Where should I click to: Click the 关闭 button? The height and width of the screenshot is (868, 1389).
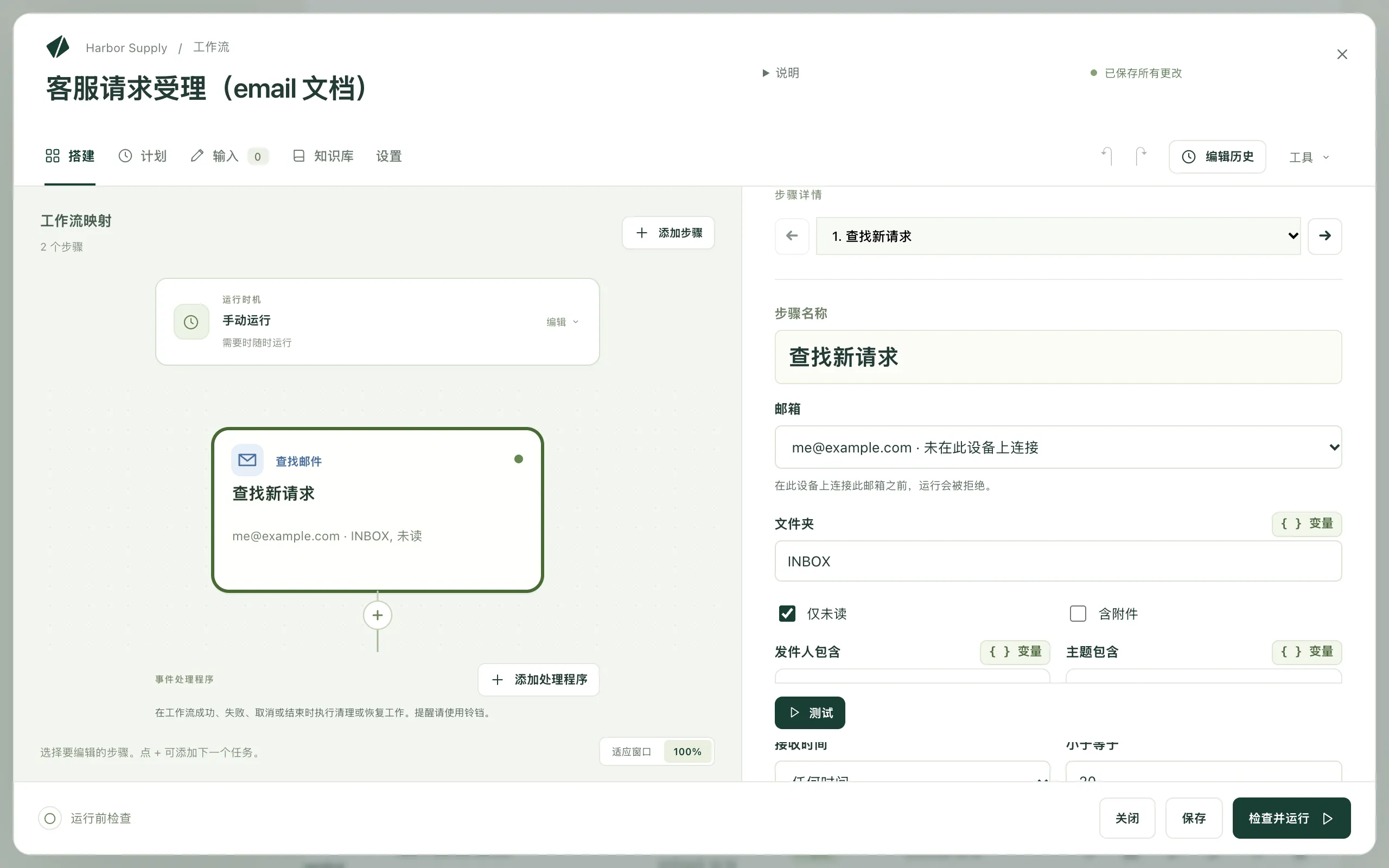pos(1127,818)
